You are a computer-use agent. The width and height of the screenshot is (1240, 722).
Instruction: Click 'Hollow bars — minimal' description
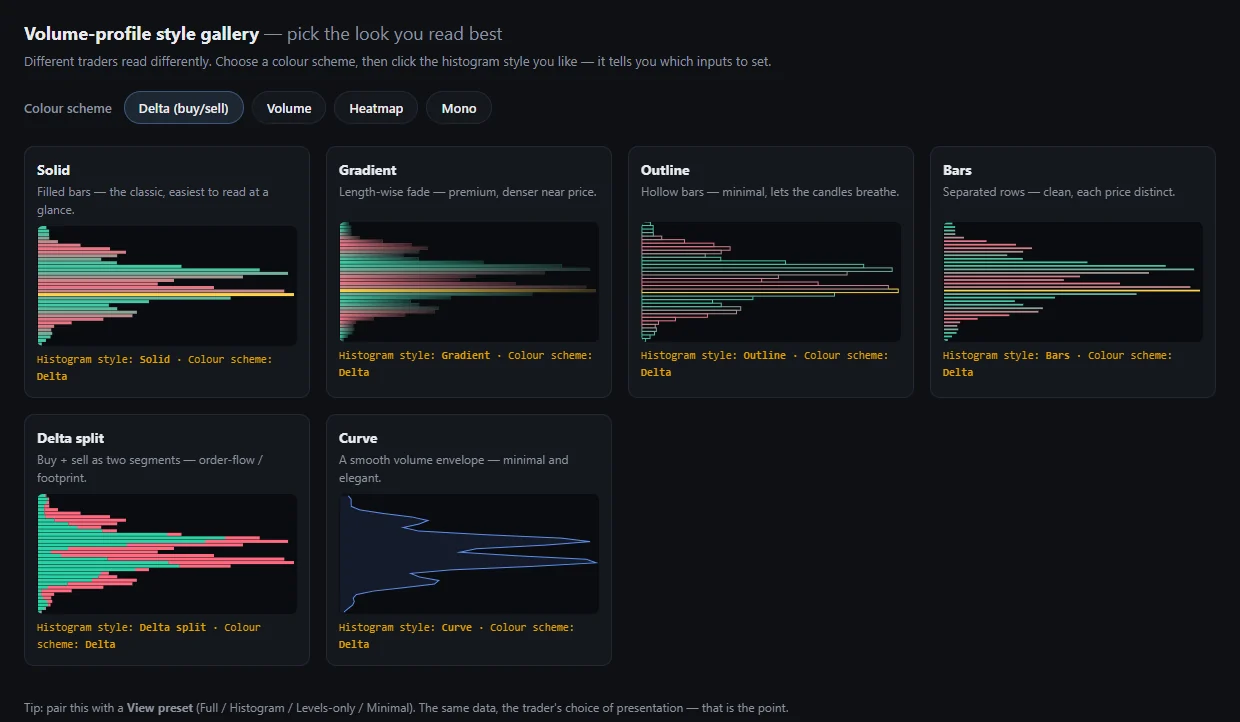point(770,192)
